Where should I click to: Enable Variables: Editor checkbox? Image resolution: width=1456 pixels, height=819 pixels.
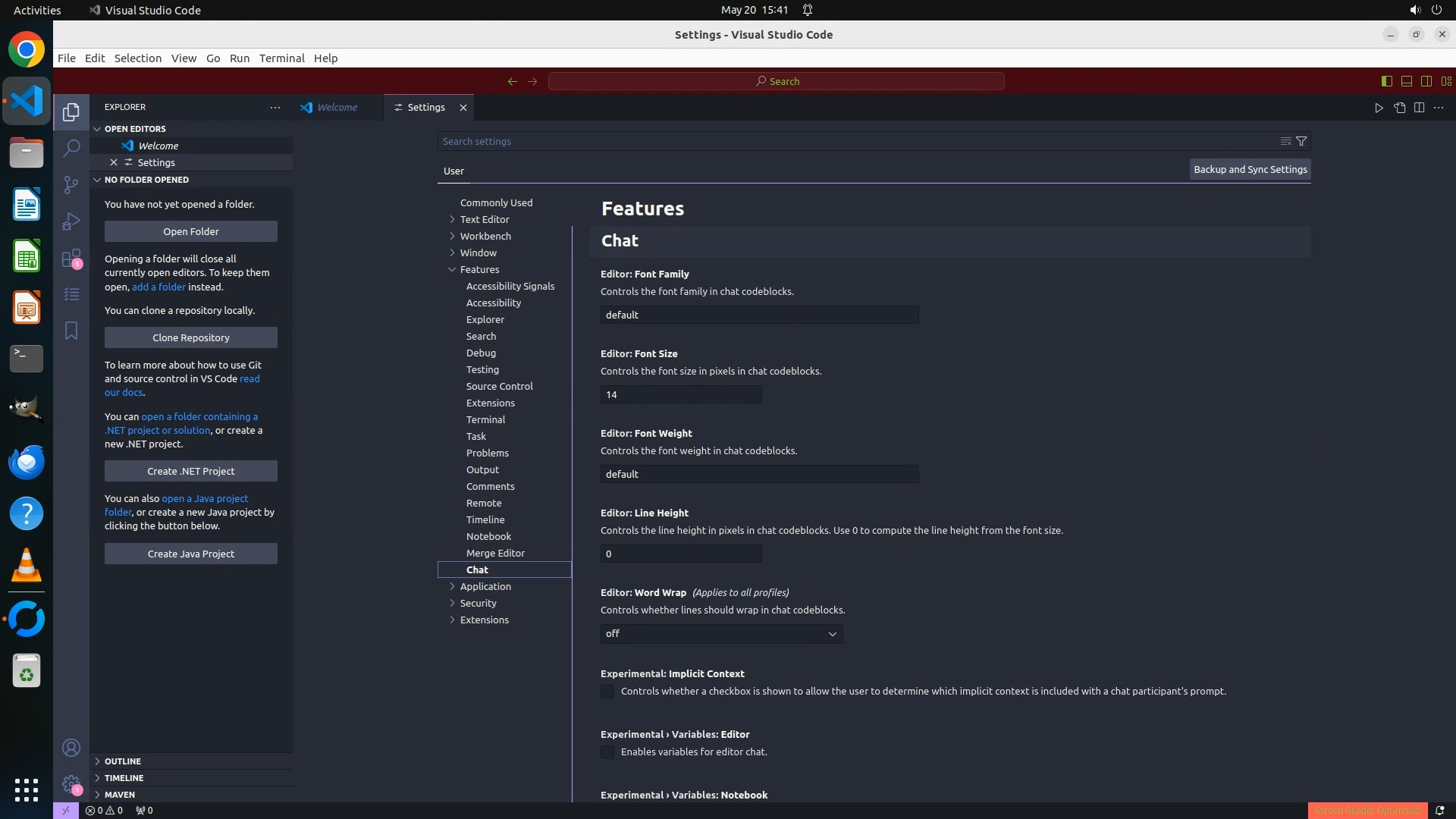pyautogui.click(x=607, y=752)
